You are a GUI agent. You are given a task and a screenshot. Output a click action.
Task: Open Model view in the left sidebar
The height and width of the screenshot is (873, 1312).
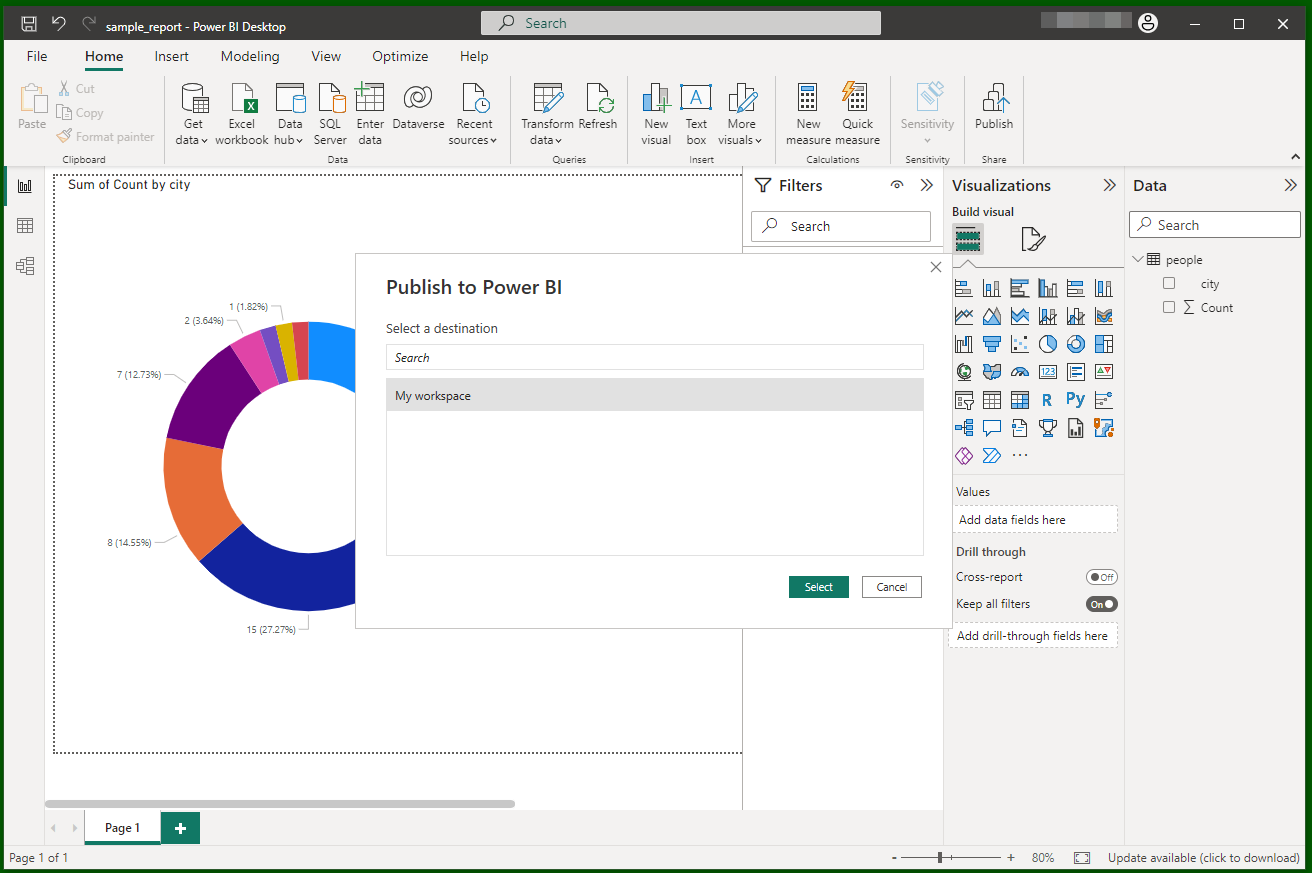25,266
